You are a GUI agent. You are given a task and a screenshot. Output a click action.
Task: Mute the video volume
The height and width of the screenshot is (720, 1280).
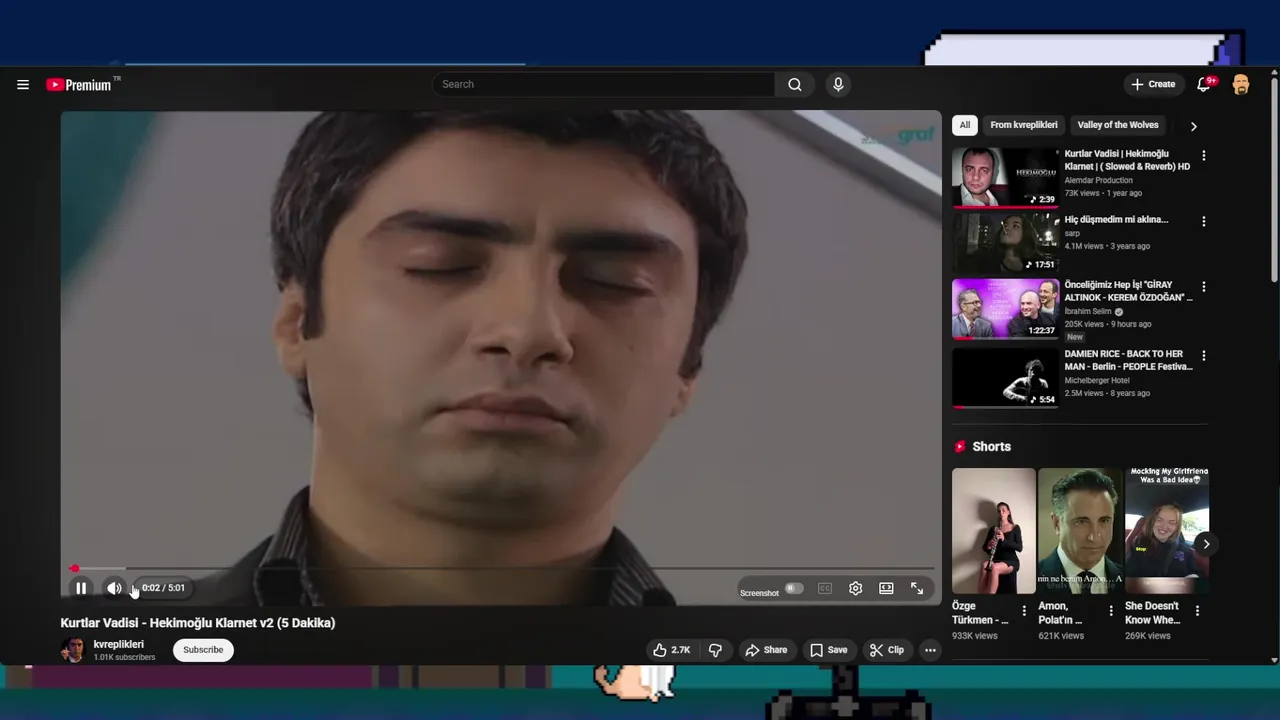pyautogui.click(x=114, y=588)
